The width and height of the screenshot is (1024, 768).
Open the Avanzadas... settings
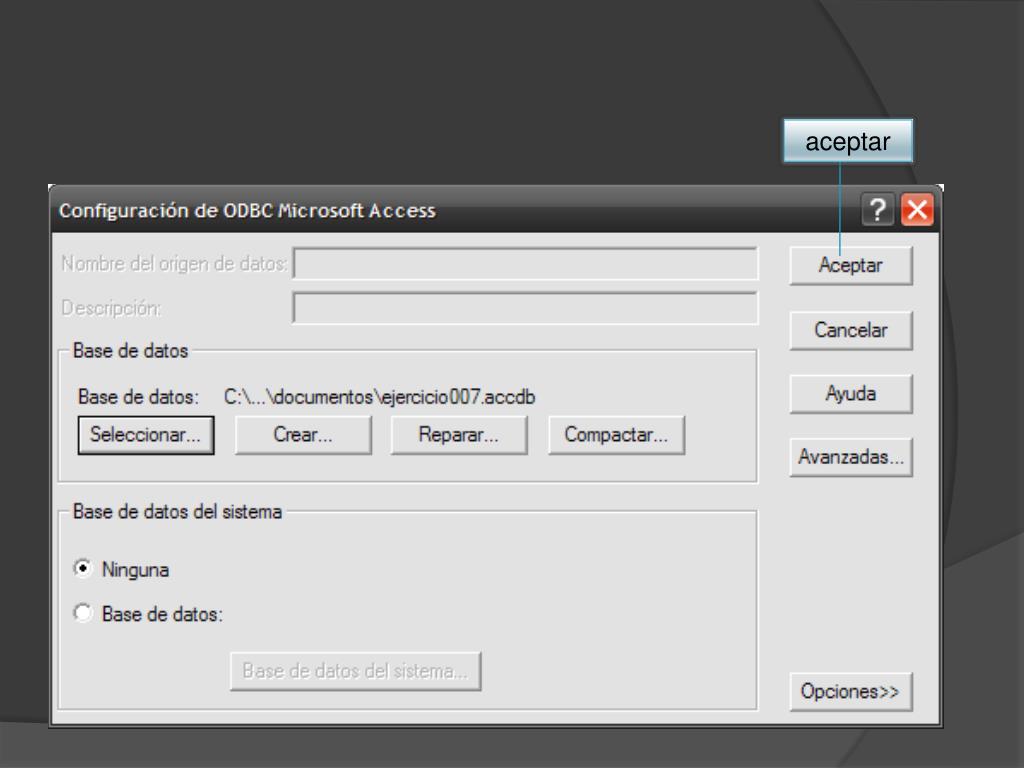pos(850,457)
